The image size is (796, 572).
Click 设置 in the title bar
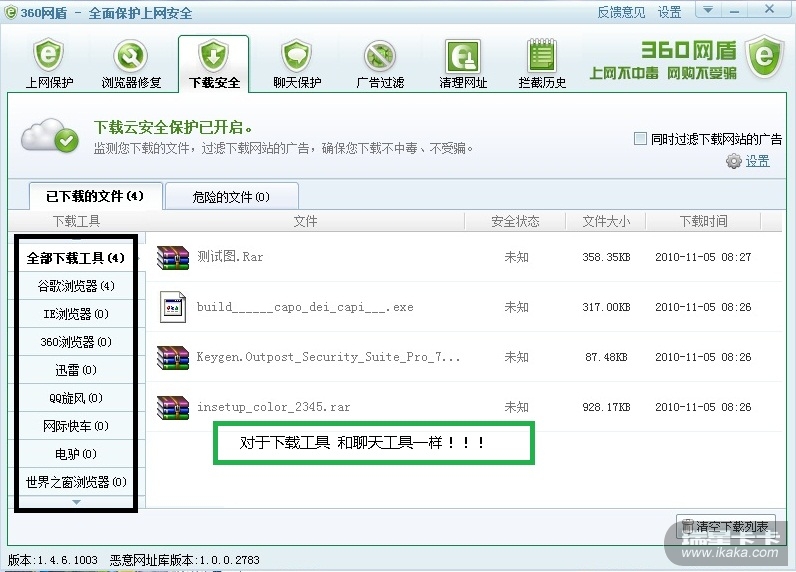[x=669, y=12]
